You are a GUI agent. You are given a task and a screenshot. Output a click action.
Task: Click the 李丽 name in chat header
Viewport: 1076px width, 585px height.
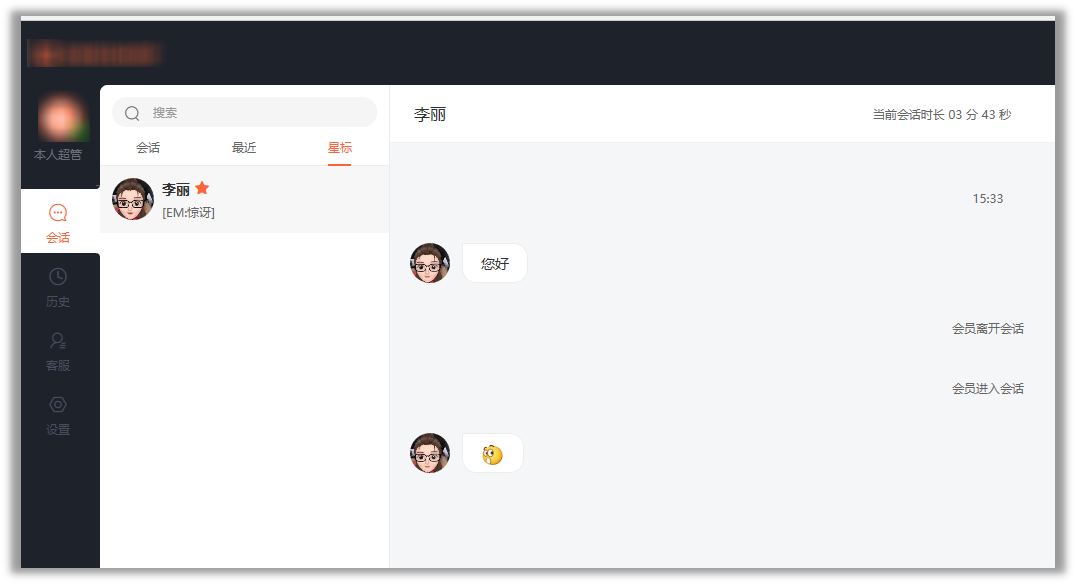tap(430, 115)
